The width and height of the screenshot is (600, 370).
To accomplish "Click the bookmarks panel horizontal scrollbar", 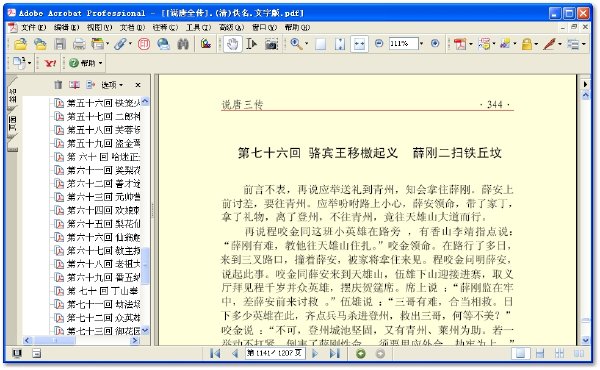I will [81, 340].
